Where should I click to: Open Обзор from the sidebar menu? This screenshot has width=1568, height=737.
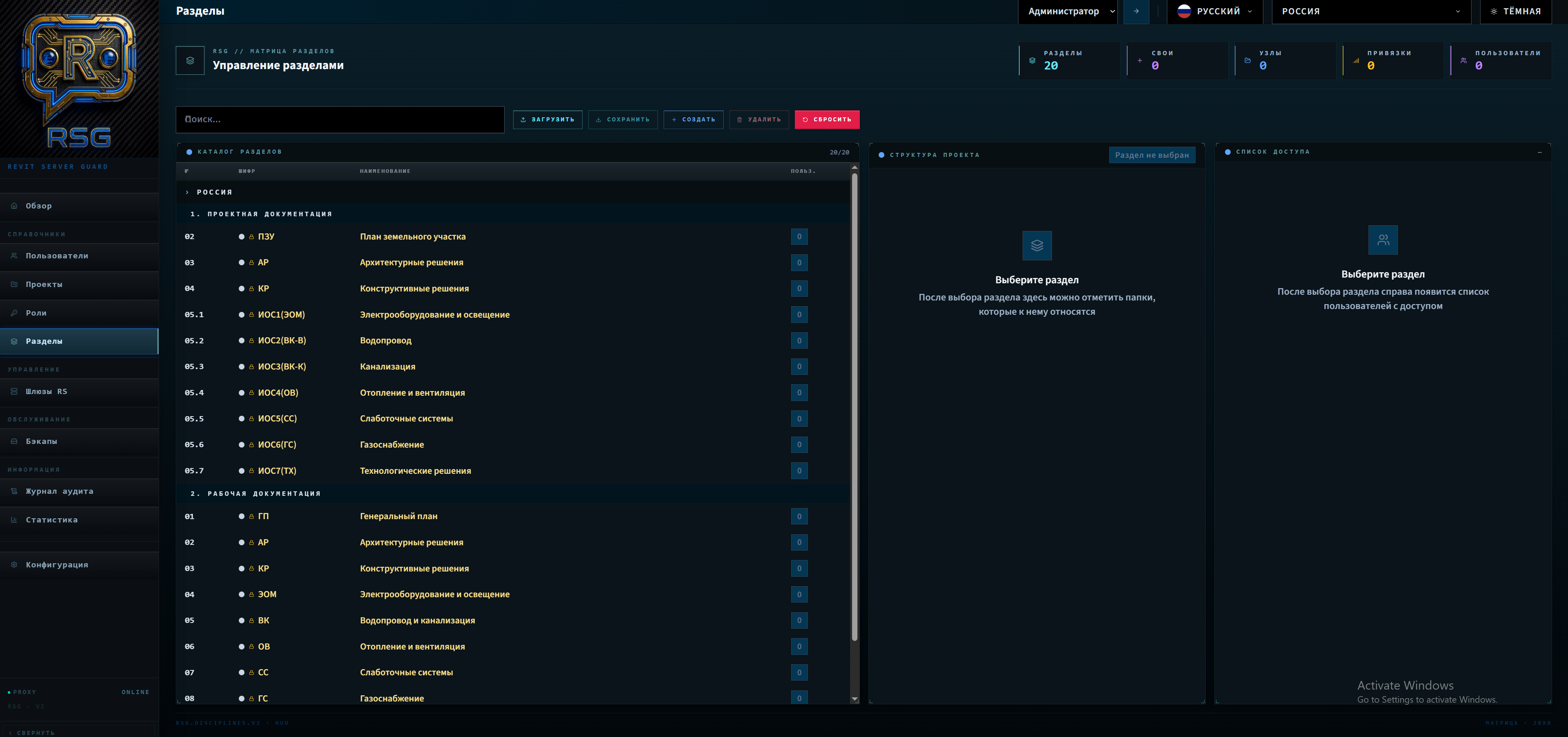pyautogui.click(x=38, y=206)
